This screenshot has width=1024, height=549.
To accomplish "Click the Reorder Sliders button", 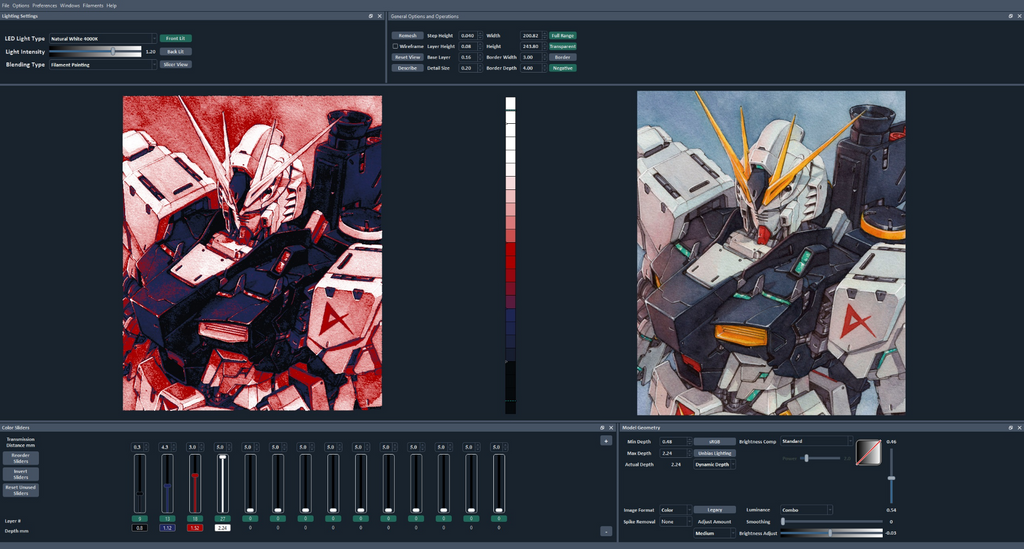I will (21, 458).
